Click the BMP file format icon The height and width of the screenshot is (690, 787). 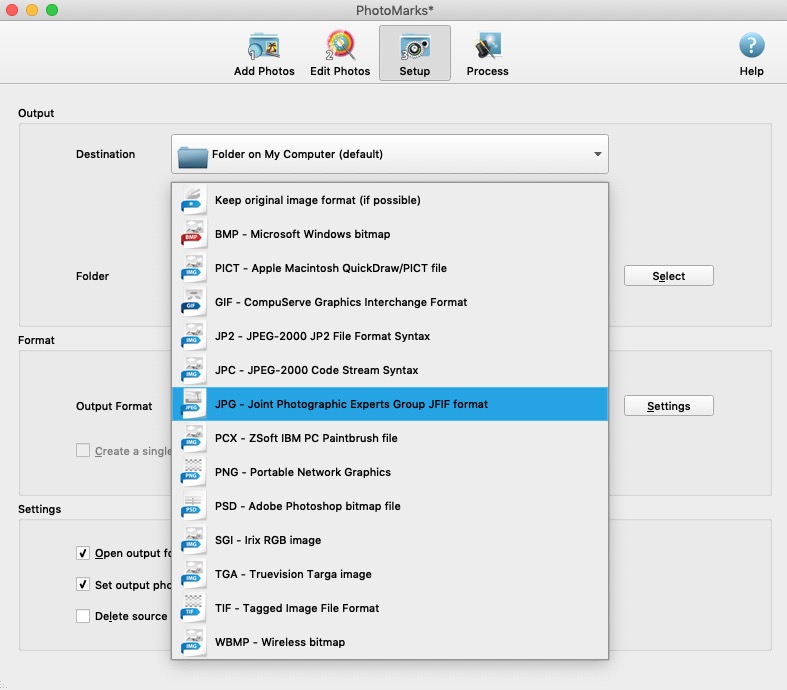193,234
